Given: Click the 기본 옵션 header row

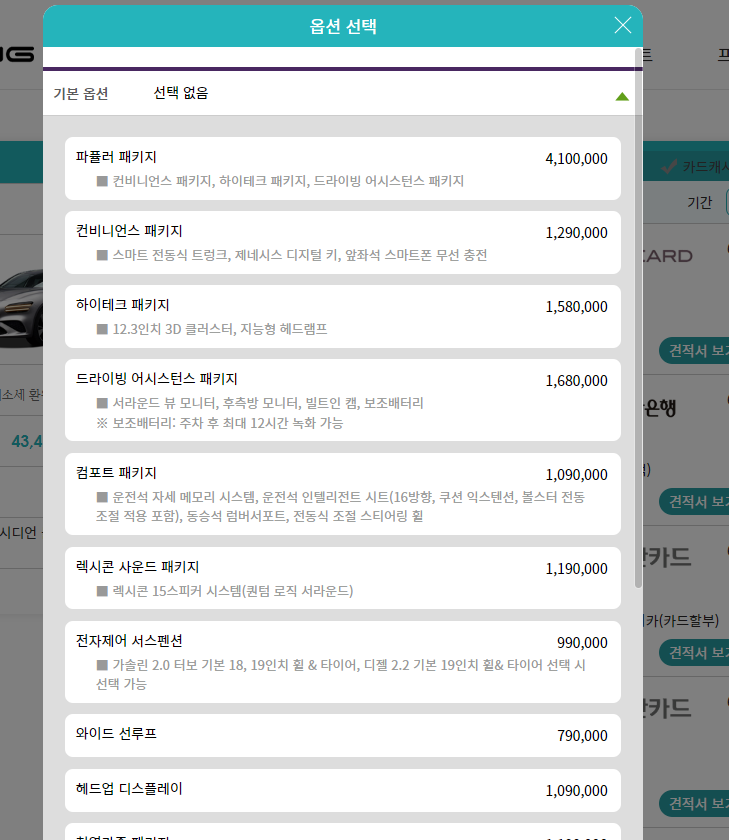Looking at the screenshot, I should pyautogui.click(x=339, y=93).
